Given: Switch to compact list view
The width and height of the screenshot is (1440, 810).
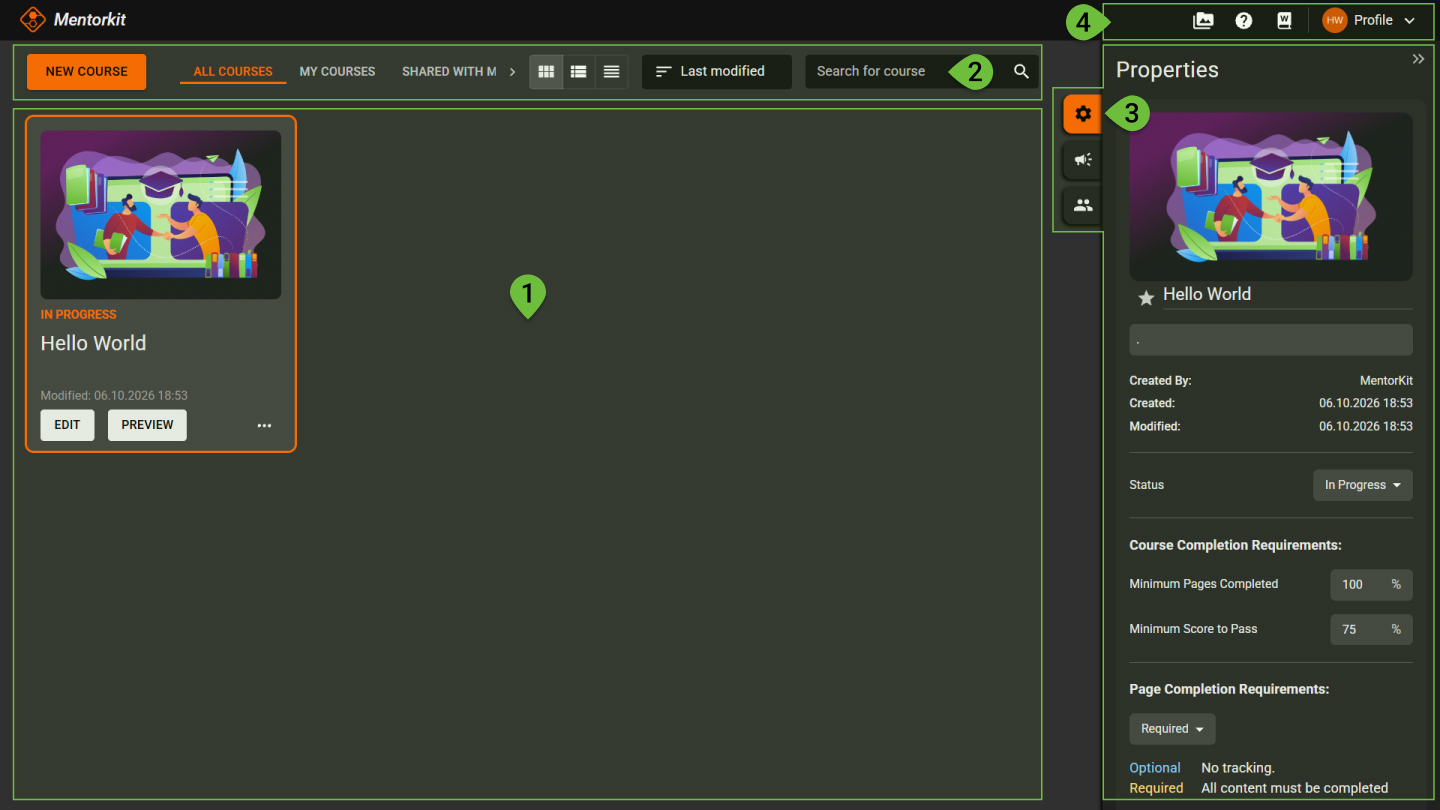Looking at the screenshot, I should tap(611, 72).
